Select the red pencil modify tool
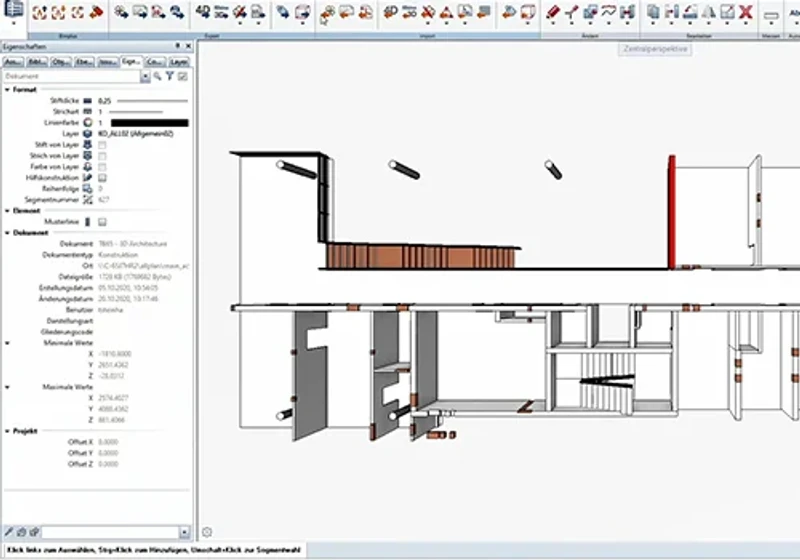800x560 pixels. coord(553,11)
